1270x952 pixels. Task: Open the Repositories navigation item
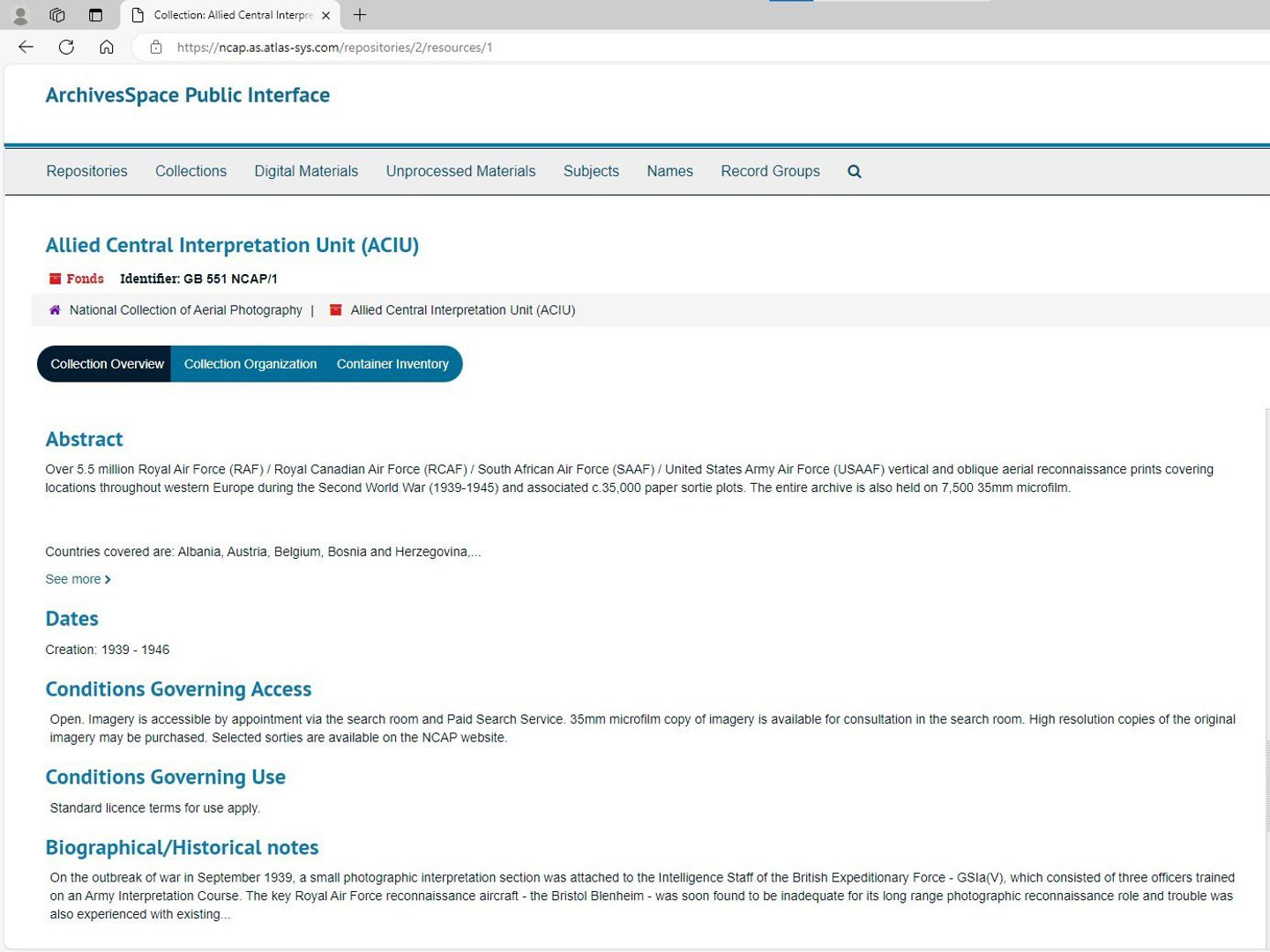(x=86, y=171)
